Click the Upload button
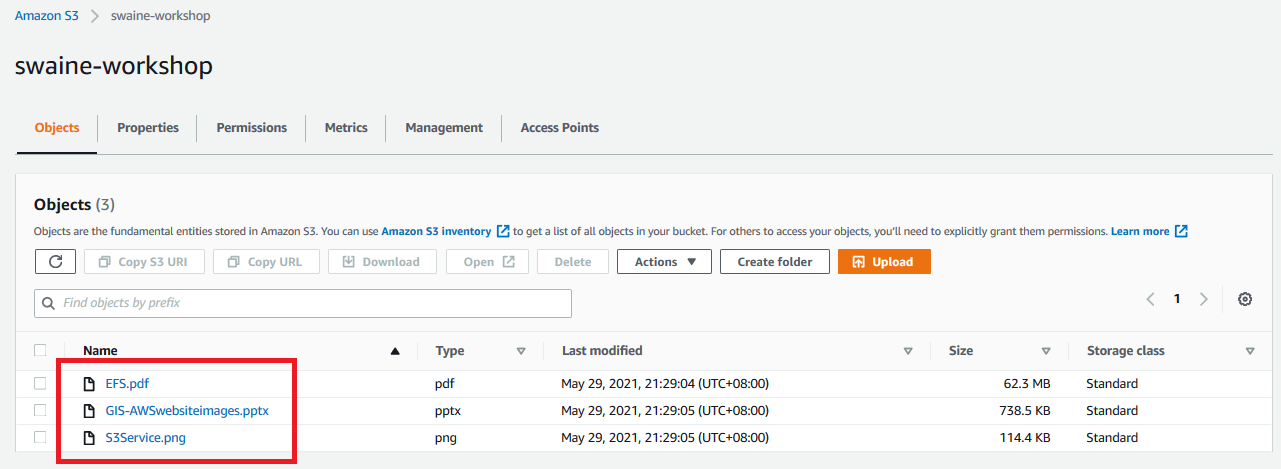The image size is (1281, 469). click(884, 262)
